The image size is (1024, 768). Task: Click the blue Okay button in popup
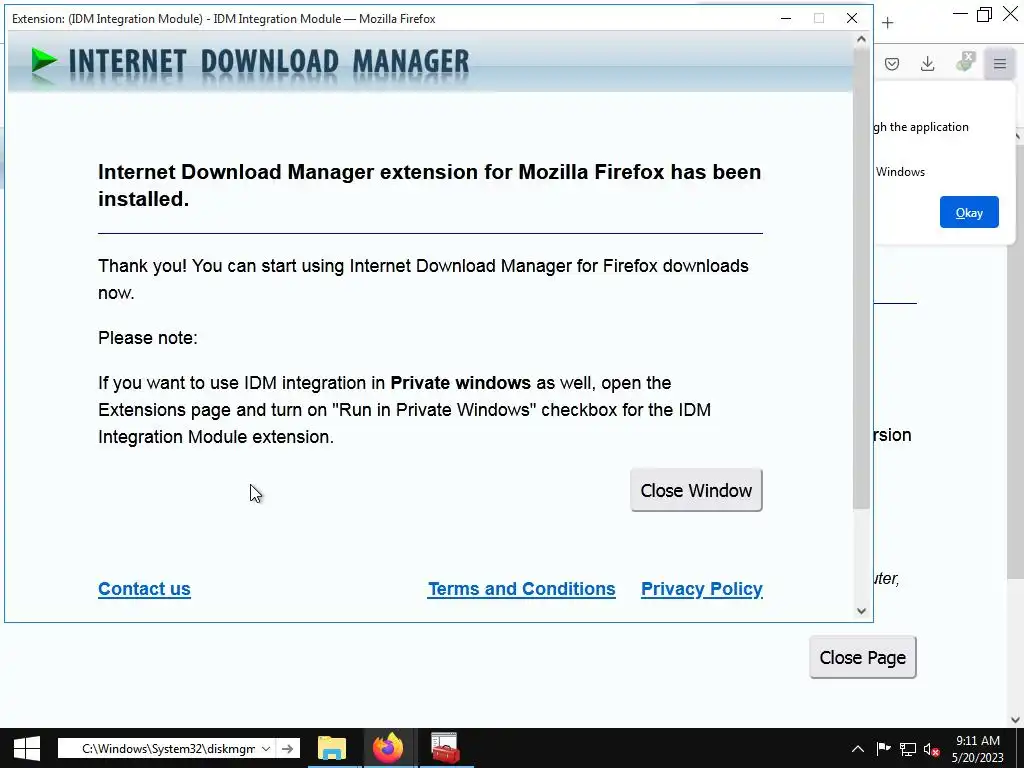click(x=969, y=212)
